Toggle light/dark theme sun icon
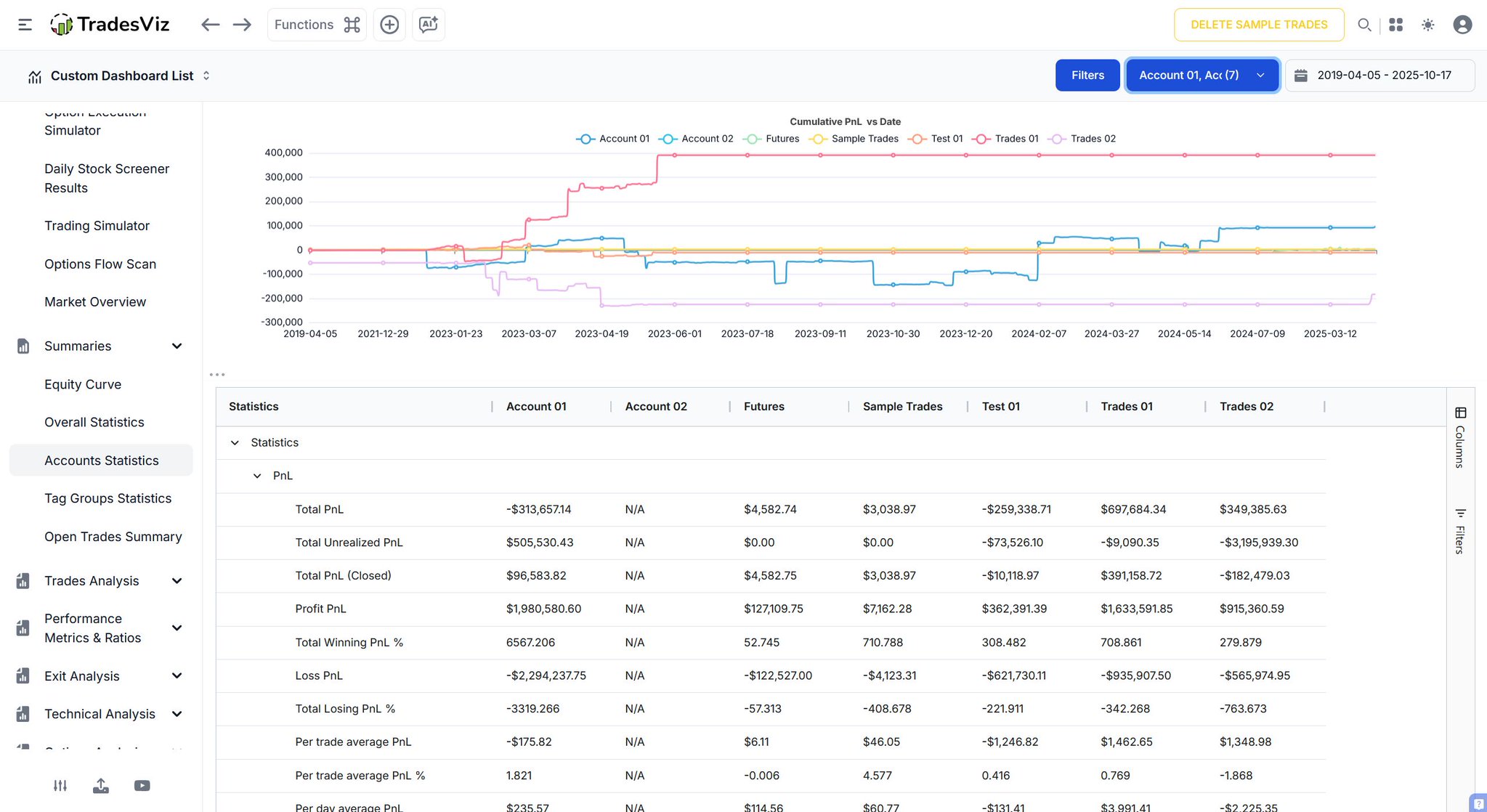 pyautogui.click(x=1428, y=25)
